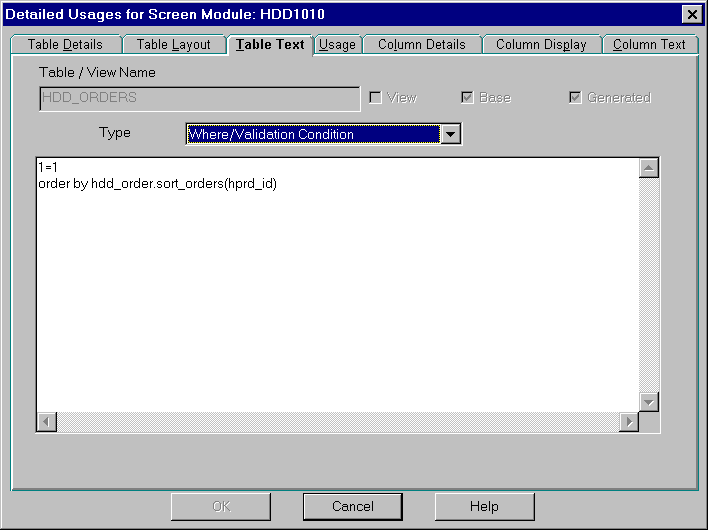
Task: Click the scroll left arrow below text area
Action: pos(46,422)
